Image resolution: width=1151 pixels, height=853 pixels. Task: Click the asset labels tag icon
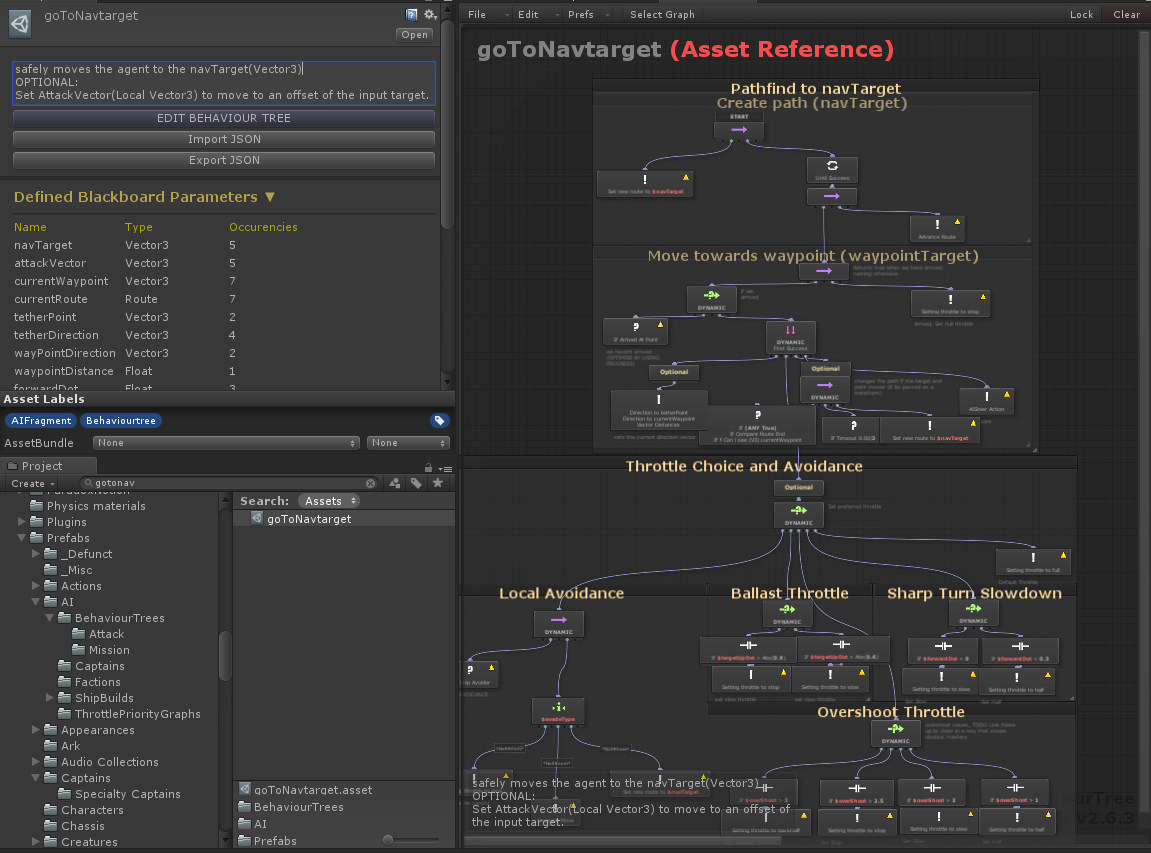439,421
